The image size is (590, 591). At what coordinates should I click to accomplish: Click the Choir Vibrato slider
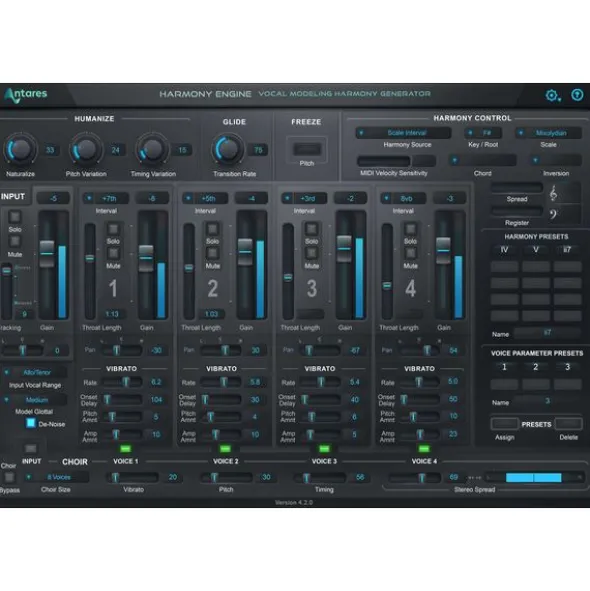coord(132,478)
